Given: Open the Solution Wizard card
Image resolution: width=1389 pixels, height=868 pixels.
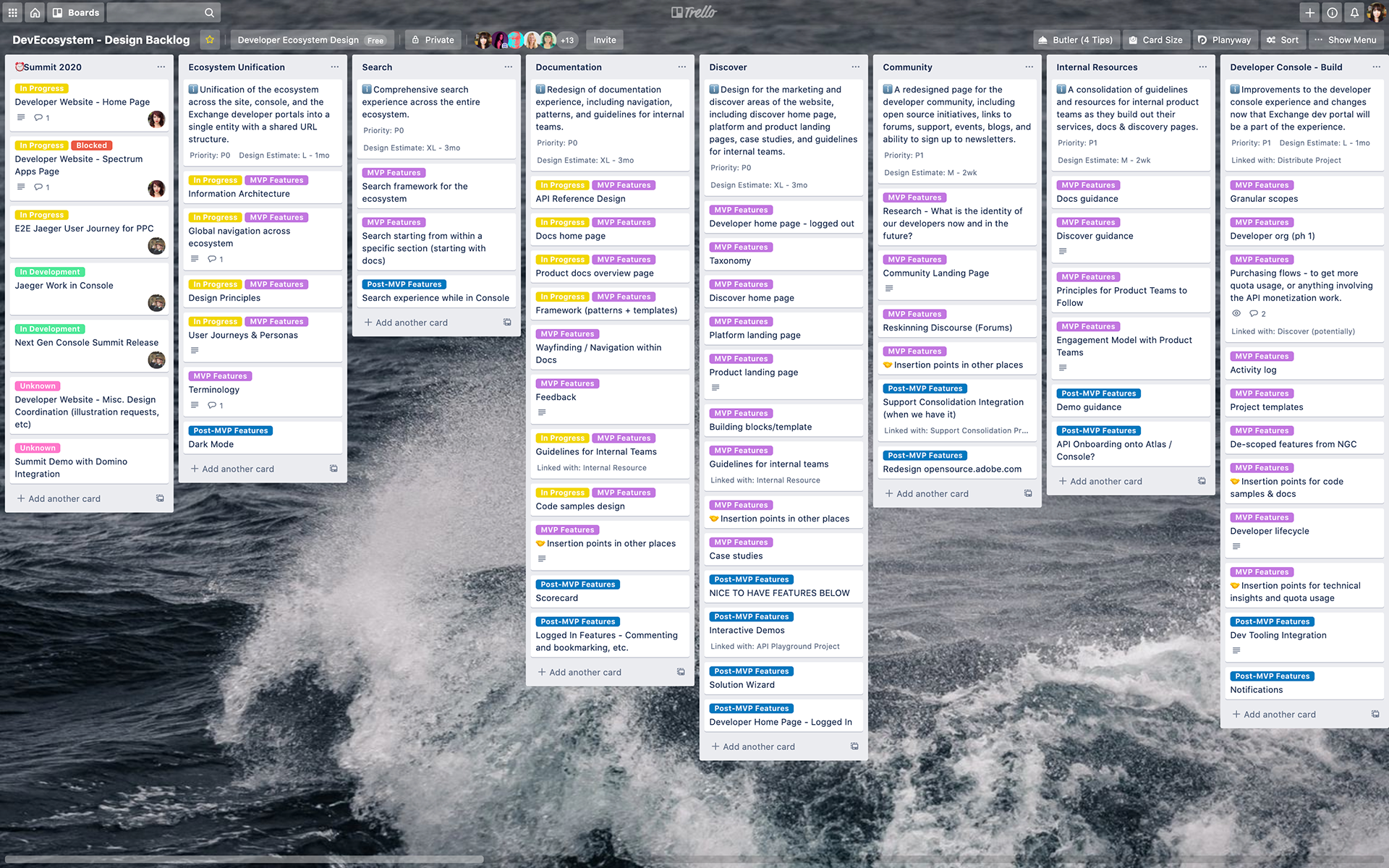Looking at the screenshot, I should click(x=783, y=678).
